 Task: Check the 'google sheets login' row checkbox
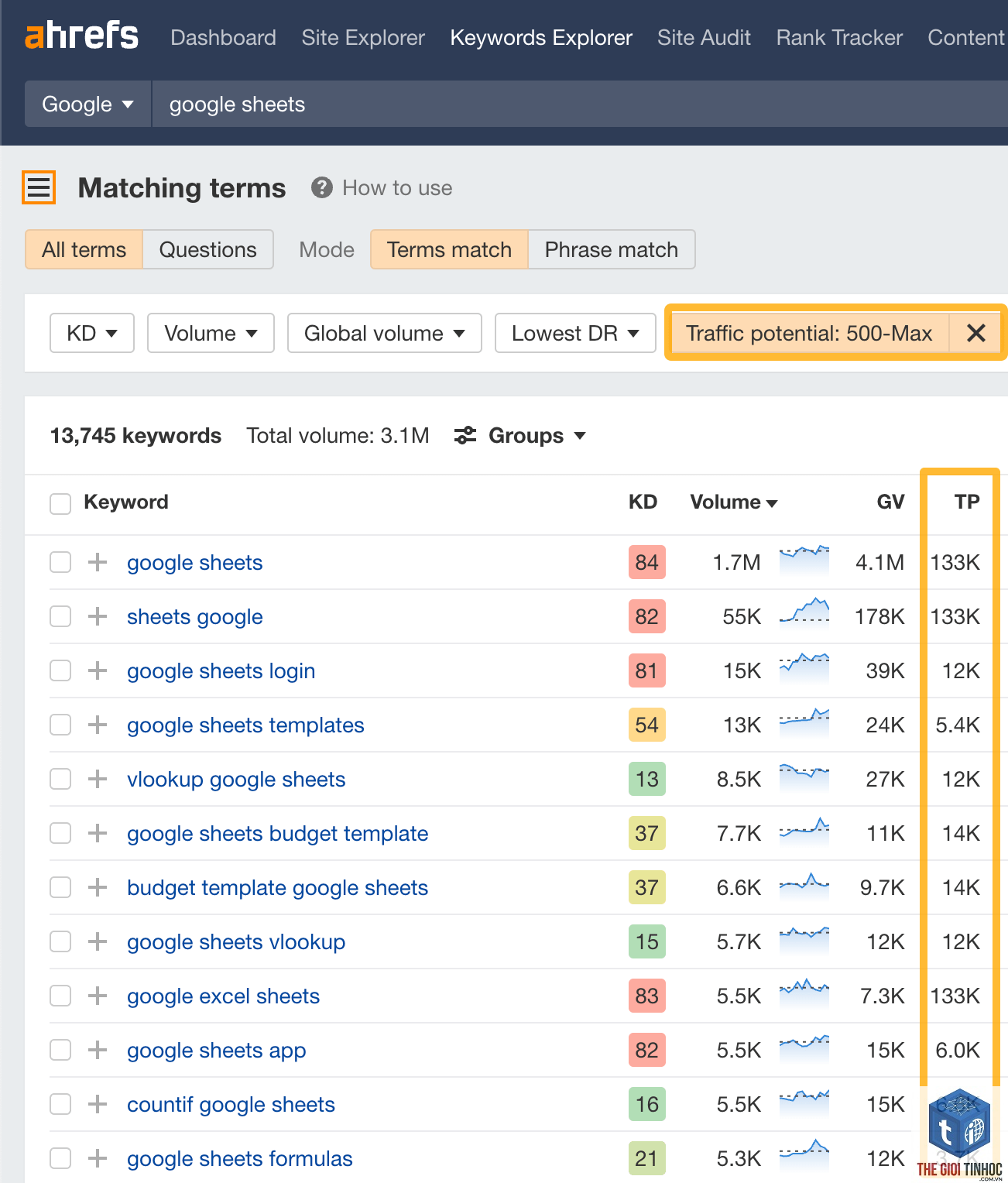(60, 670)
